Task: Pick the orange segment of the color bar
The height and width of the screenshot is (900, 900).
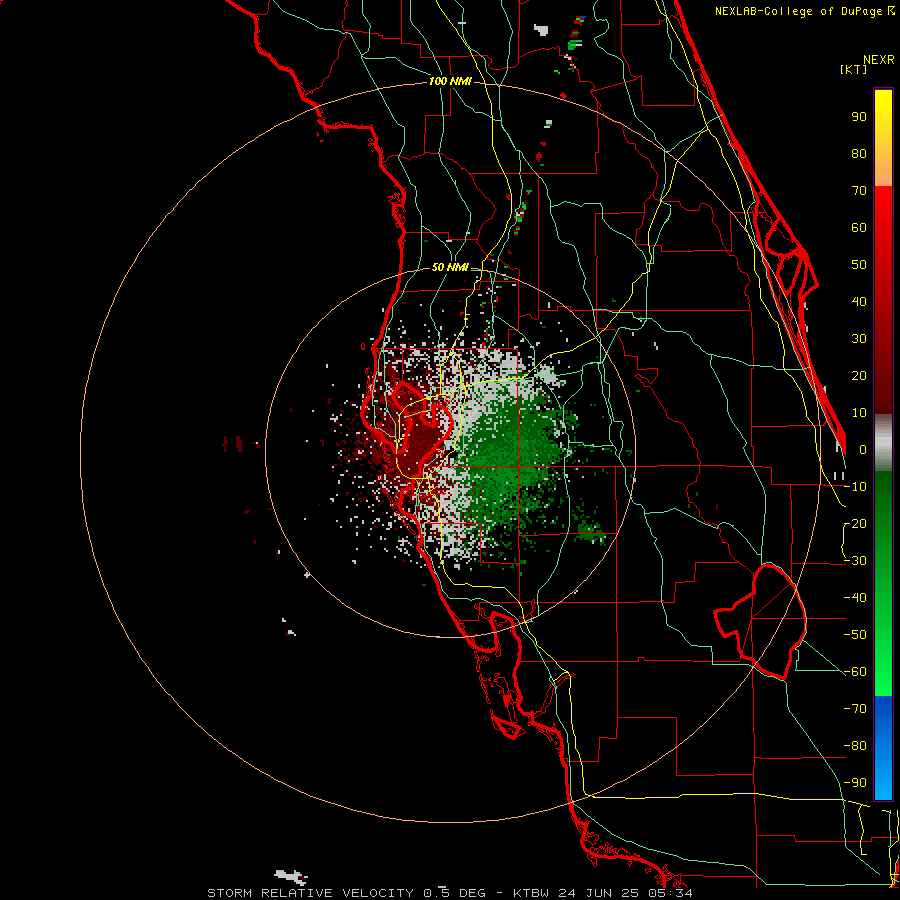Action: coord(883,172)
